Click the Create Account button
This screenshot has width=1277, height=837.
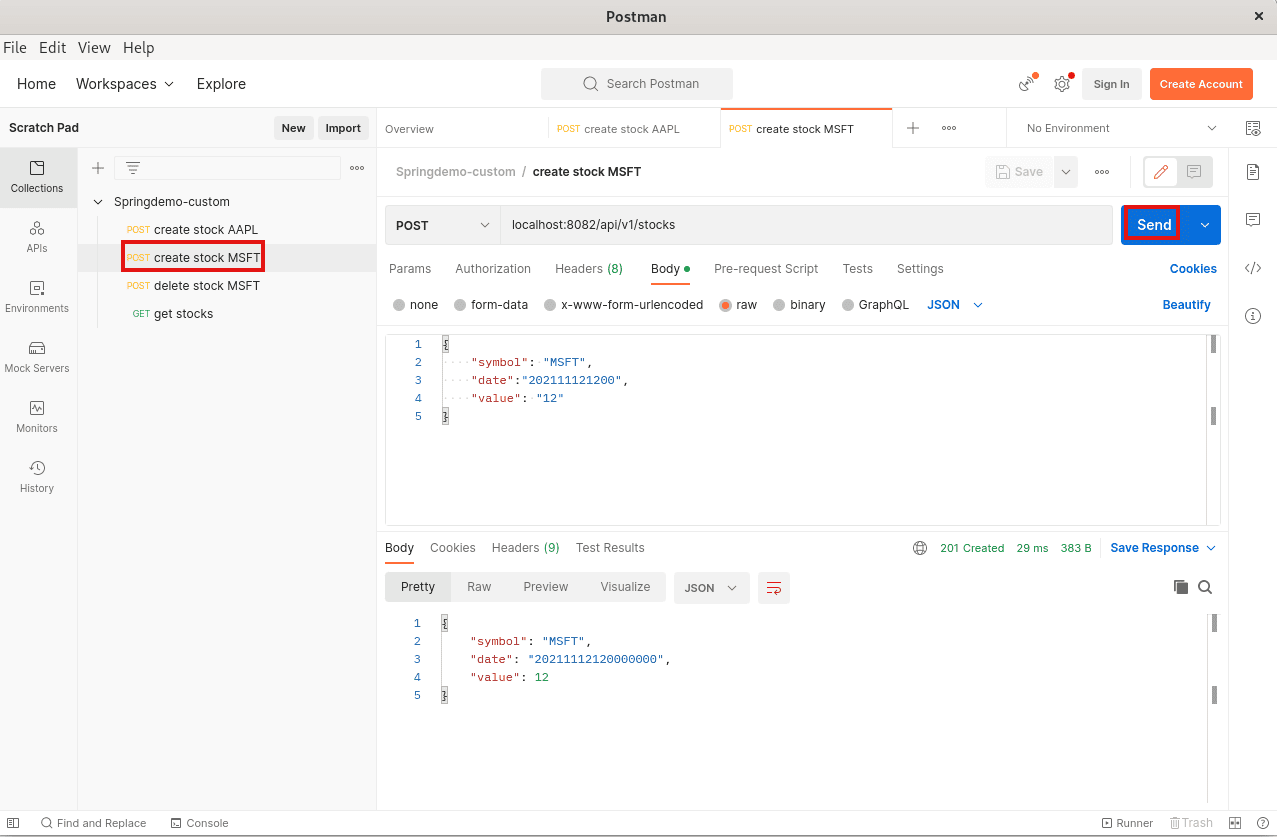(1201, 84)
